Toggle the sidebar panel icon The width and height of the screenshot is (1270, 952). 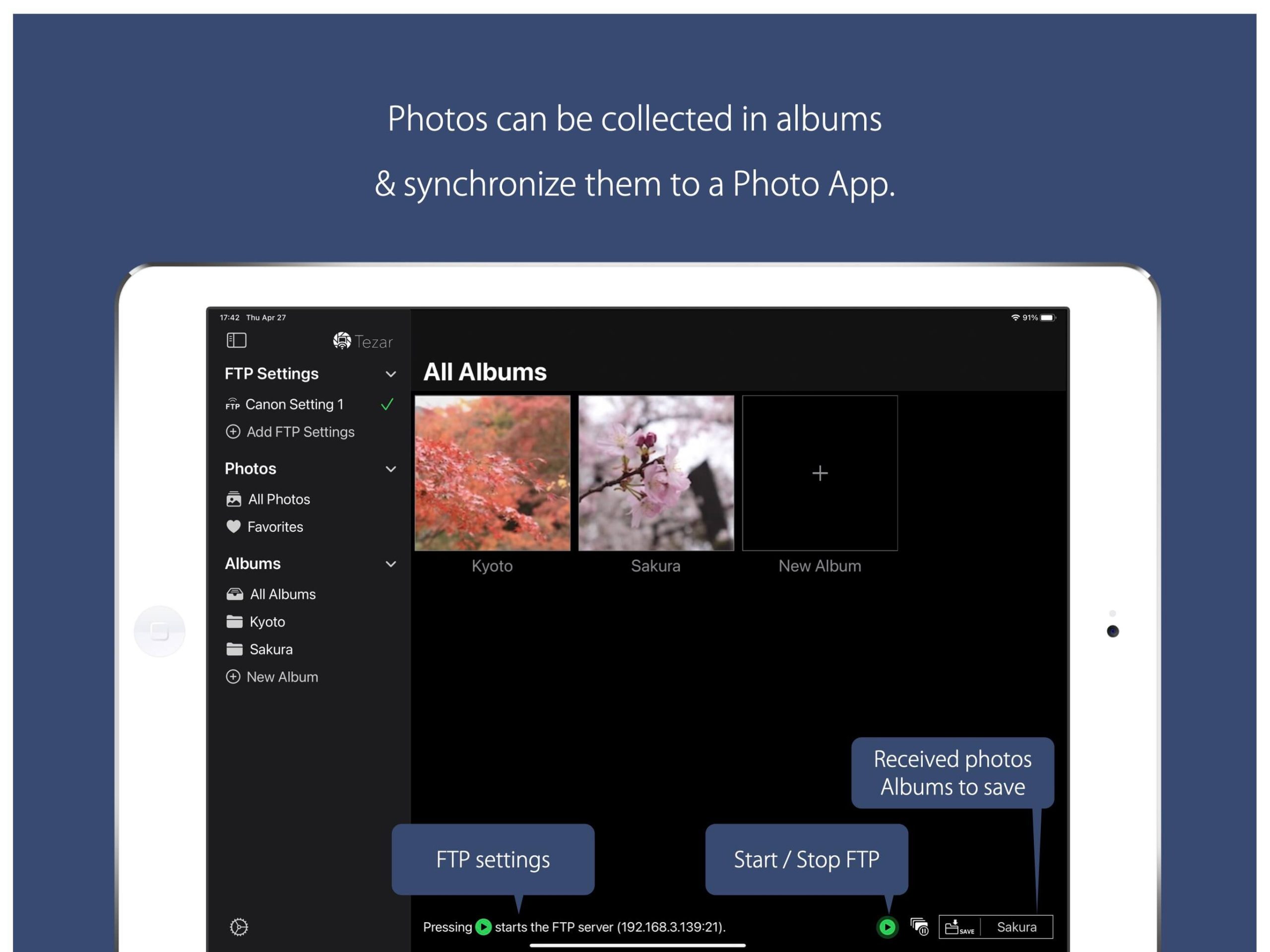tap(236, 340)
